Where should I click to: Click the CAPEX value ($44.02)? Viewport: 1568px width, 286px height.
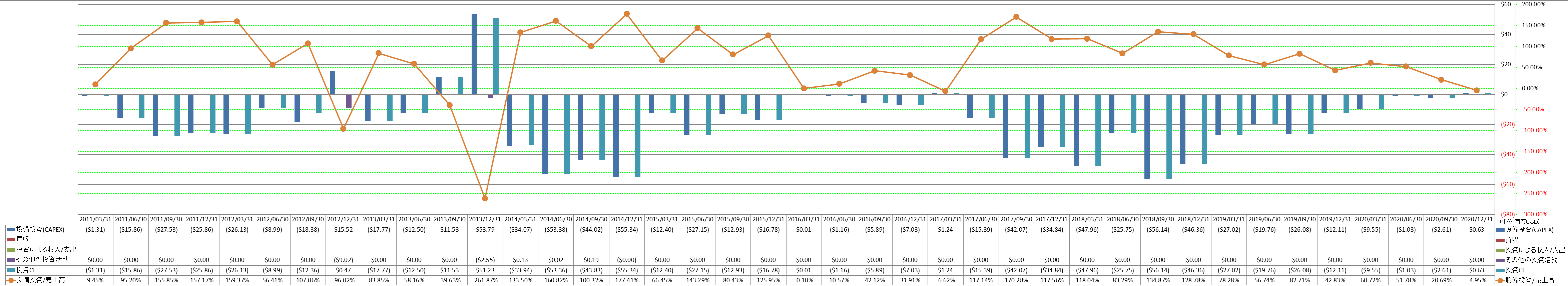(591, 230)
